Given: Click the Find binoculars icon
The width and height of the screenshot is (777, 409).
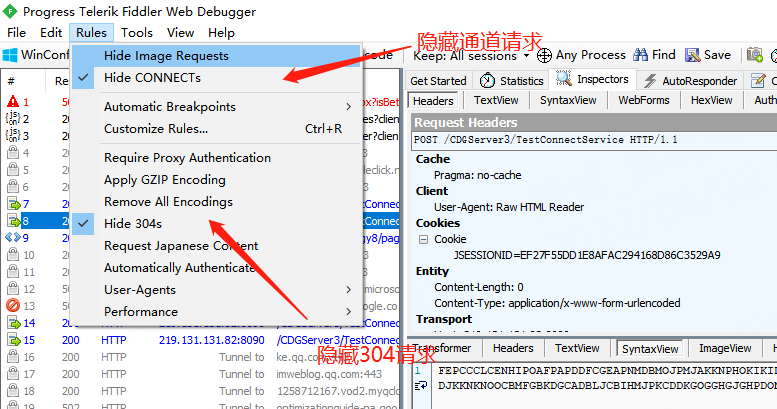Looking at the screenshot, I should (x=640, y=55).
